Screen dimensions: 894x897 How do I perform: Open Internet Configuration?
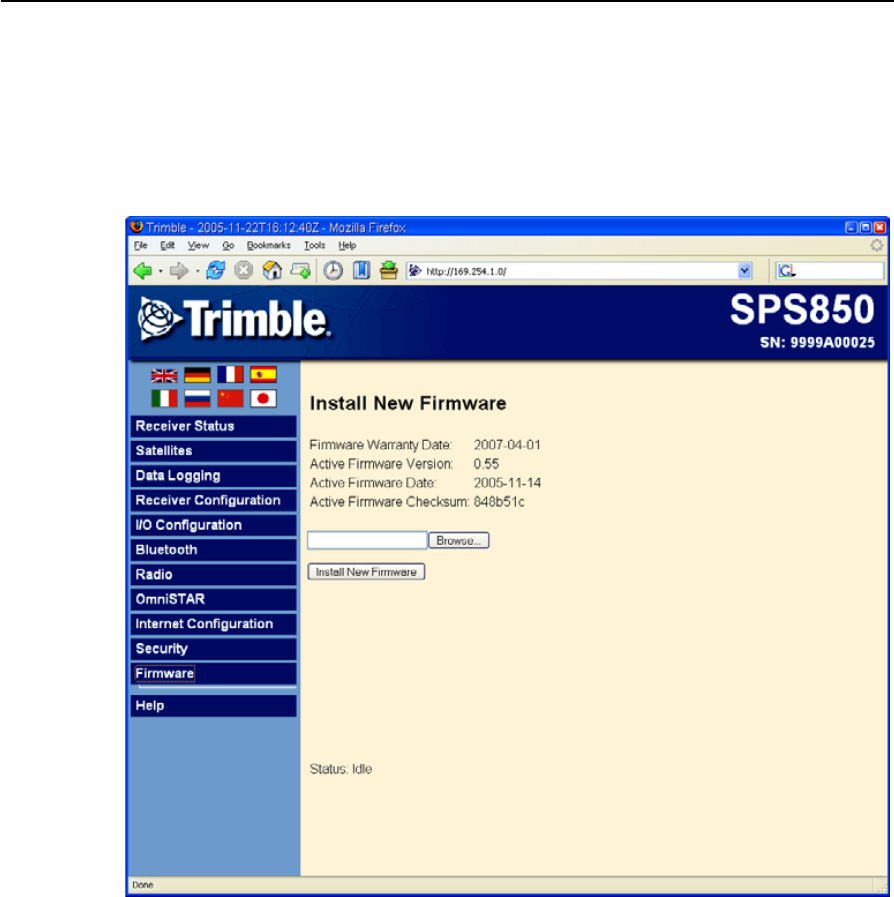pos(213,624)
